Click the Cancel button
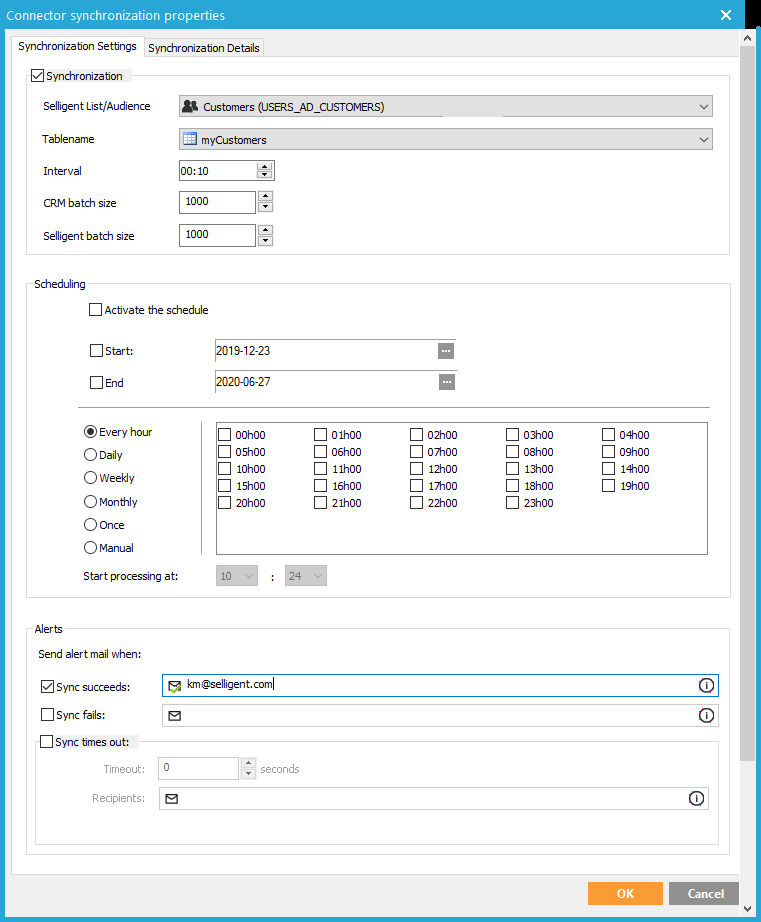The width and height of the screenshot is (761, 922). click(705, 893)
